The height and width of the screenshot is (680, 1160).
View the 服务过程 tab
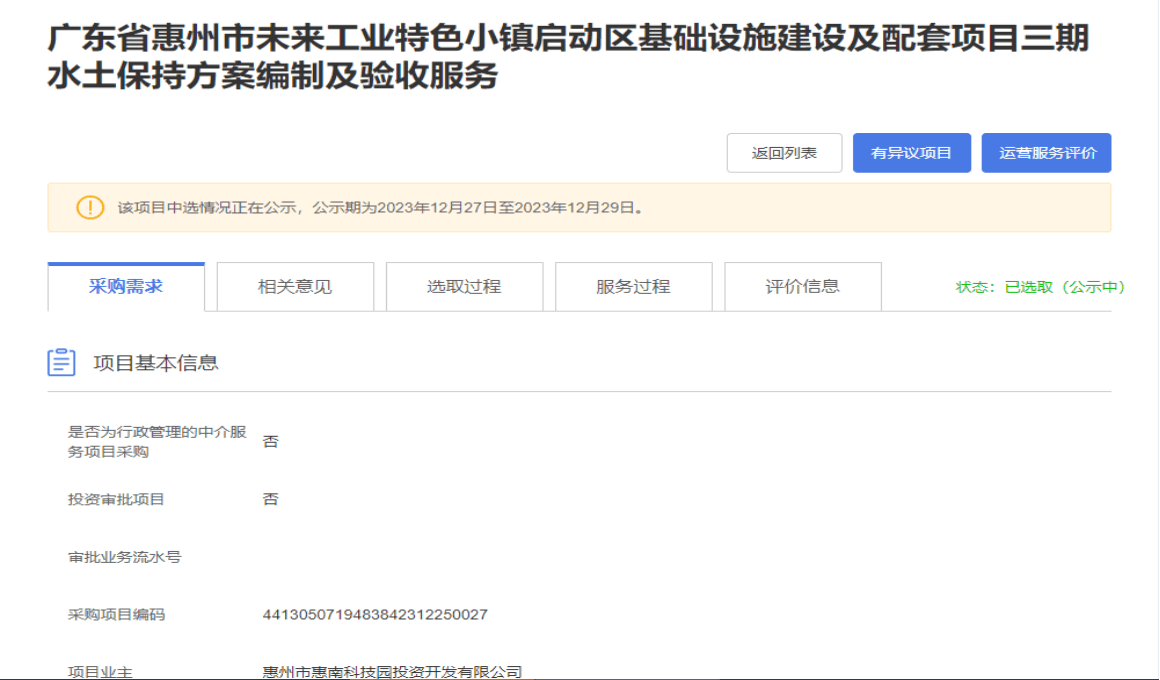(x=633, y=287)
